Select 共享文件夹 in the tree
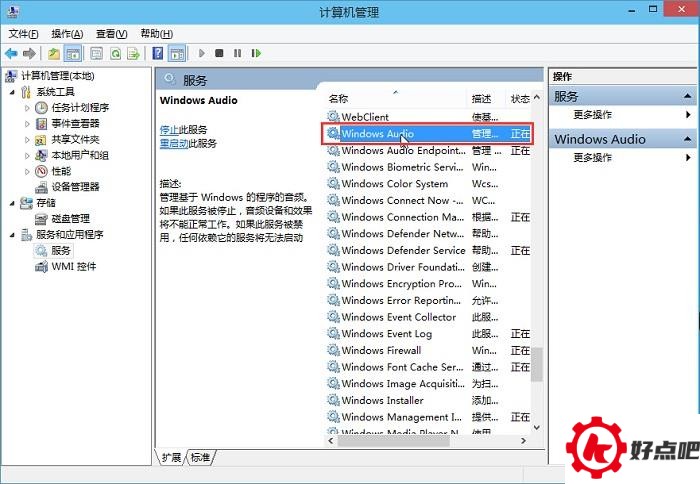Screen dimensions: 700x484 tap(75, 139)
